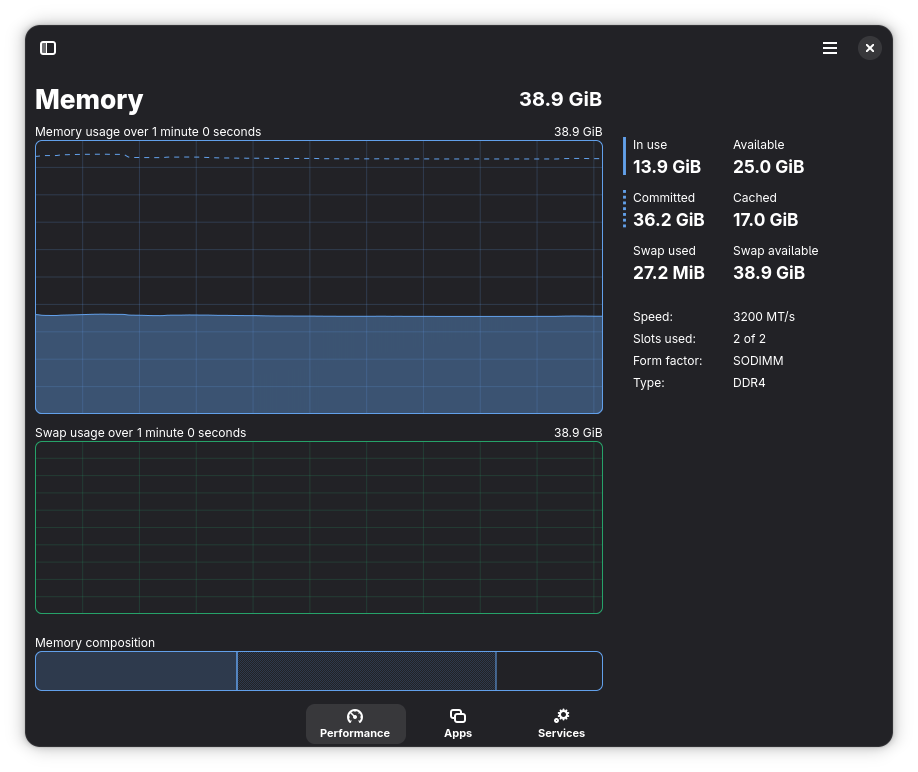The image size is (918, 772).
Task: Click the Memory composition label
Action: click(95, 643)
